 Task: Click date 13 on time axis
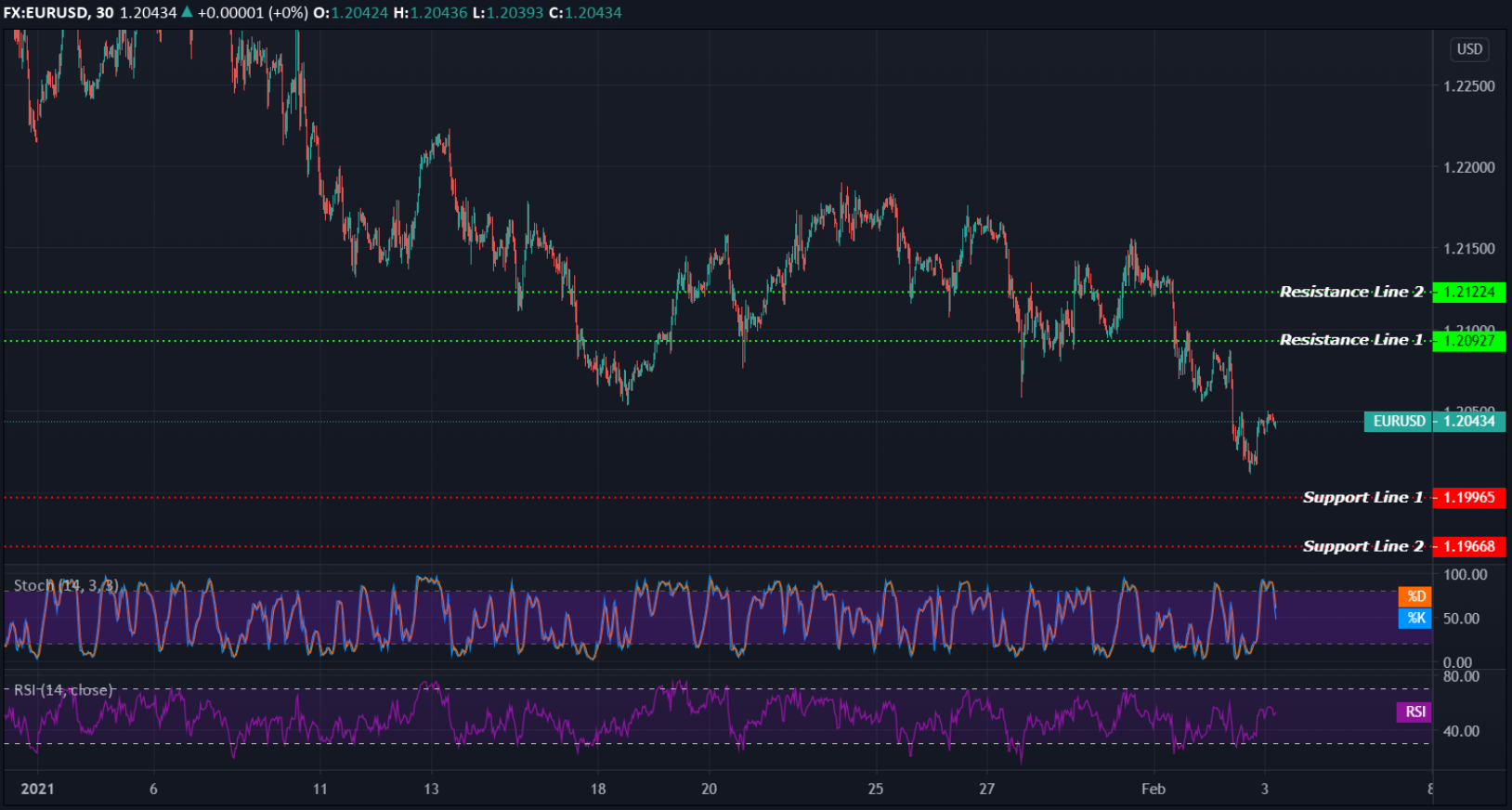(431, 789)
